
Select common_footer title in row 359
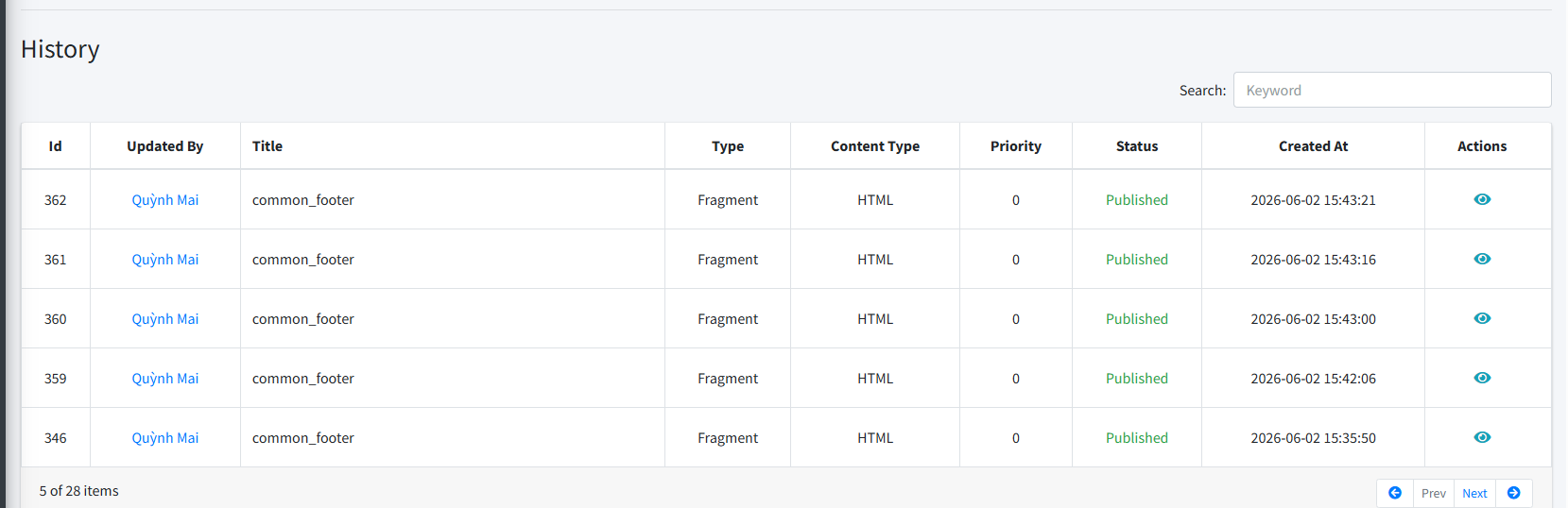click(x=303, y=379)
